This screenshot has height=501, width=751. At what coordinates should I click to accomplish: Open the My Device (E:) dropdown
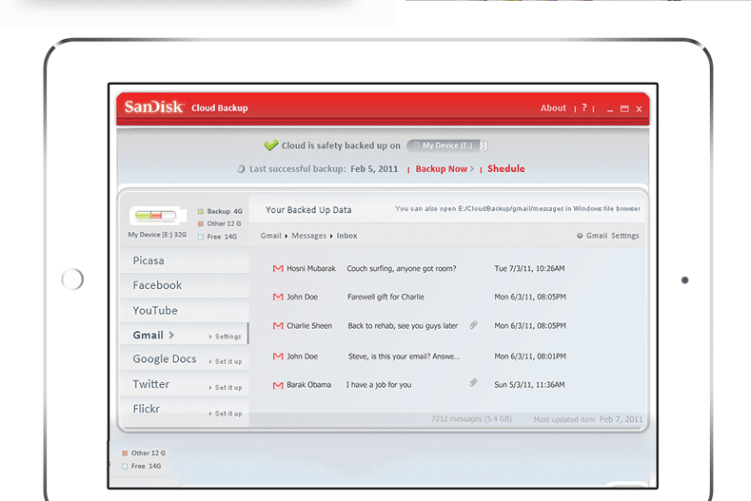[447, 145]
